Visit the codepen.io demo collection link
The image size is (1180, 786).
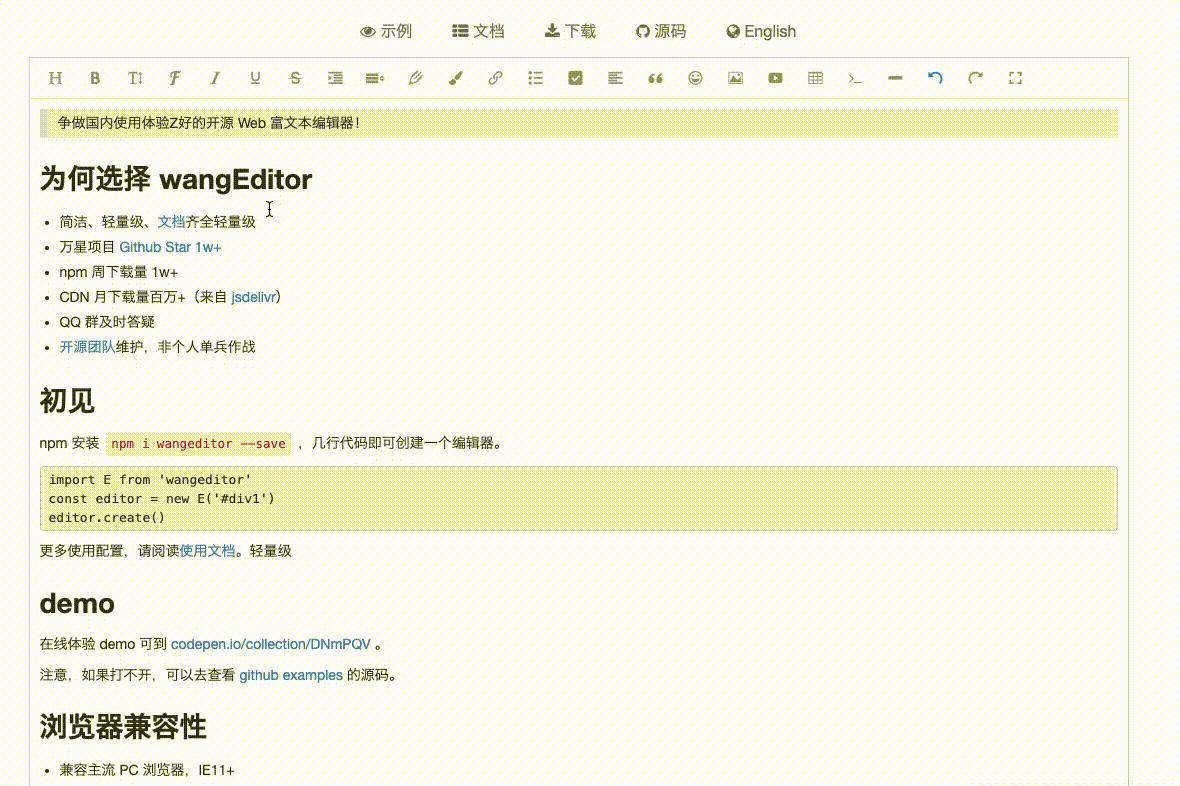coord(270,644)
